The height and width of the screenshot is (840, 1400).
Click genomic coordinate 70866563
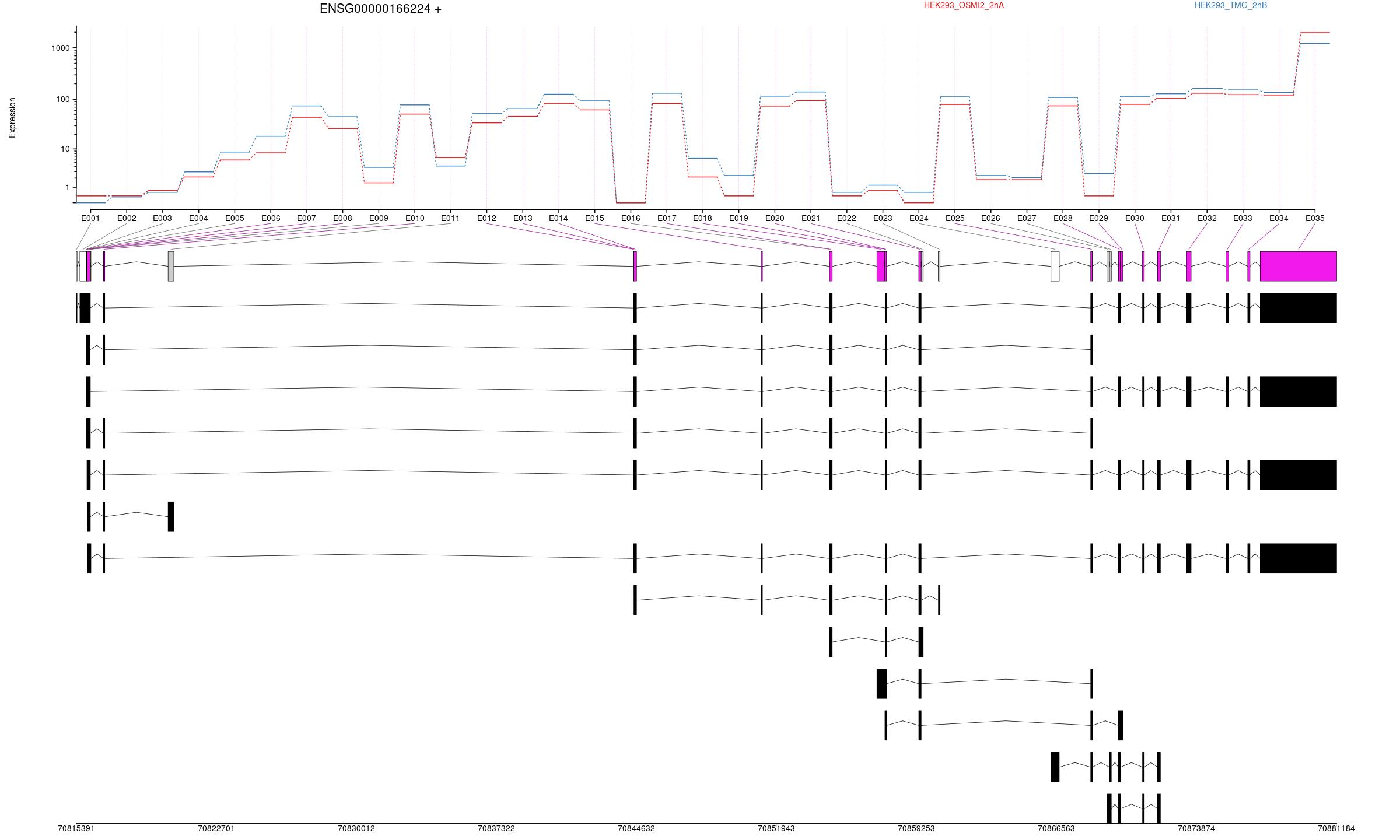1056,828
